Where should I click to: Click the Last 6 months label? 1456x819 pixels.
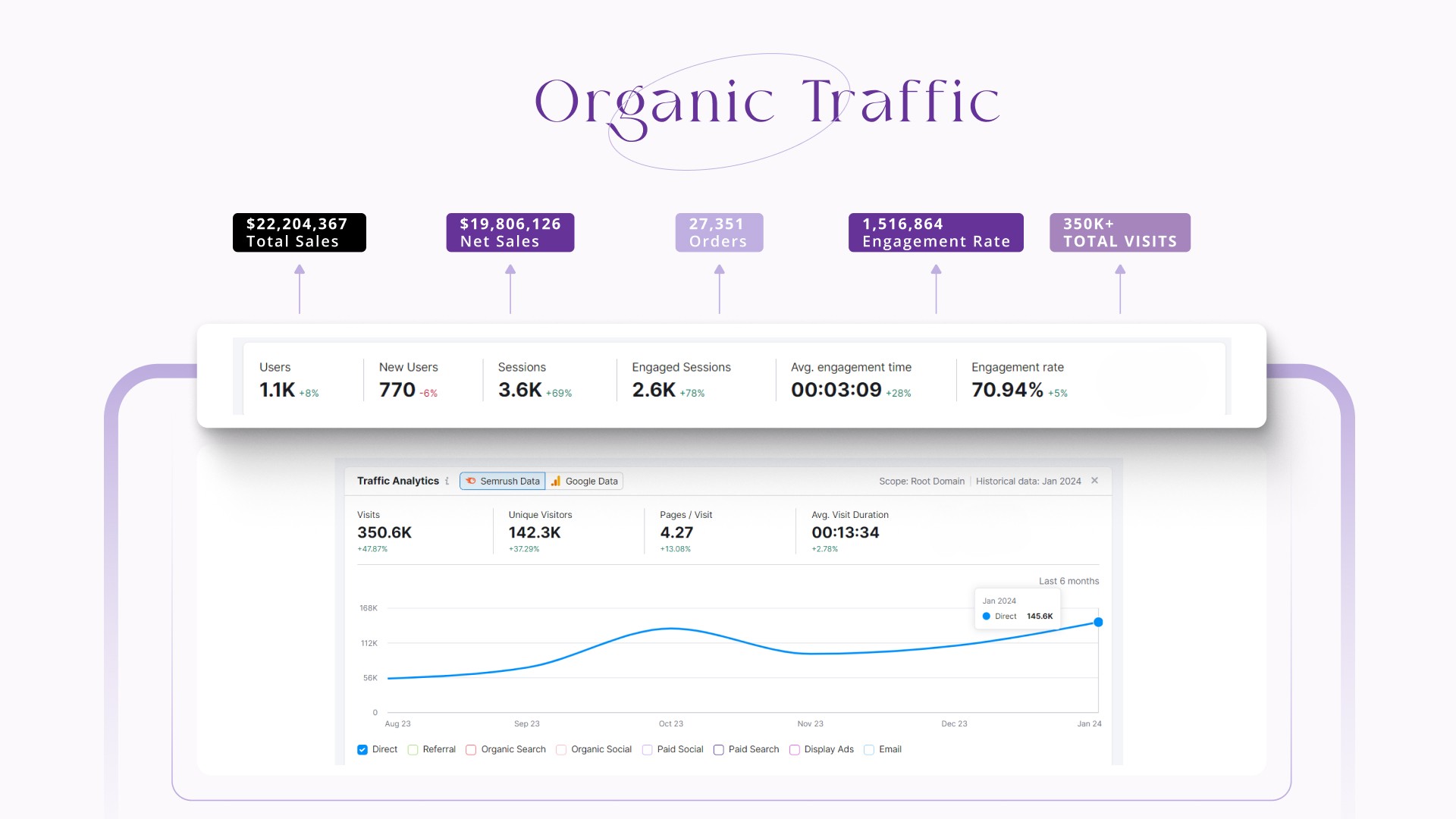[x=1068, y=581]
